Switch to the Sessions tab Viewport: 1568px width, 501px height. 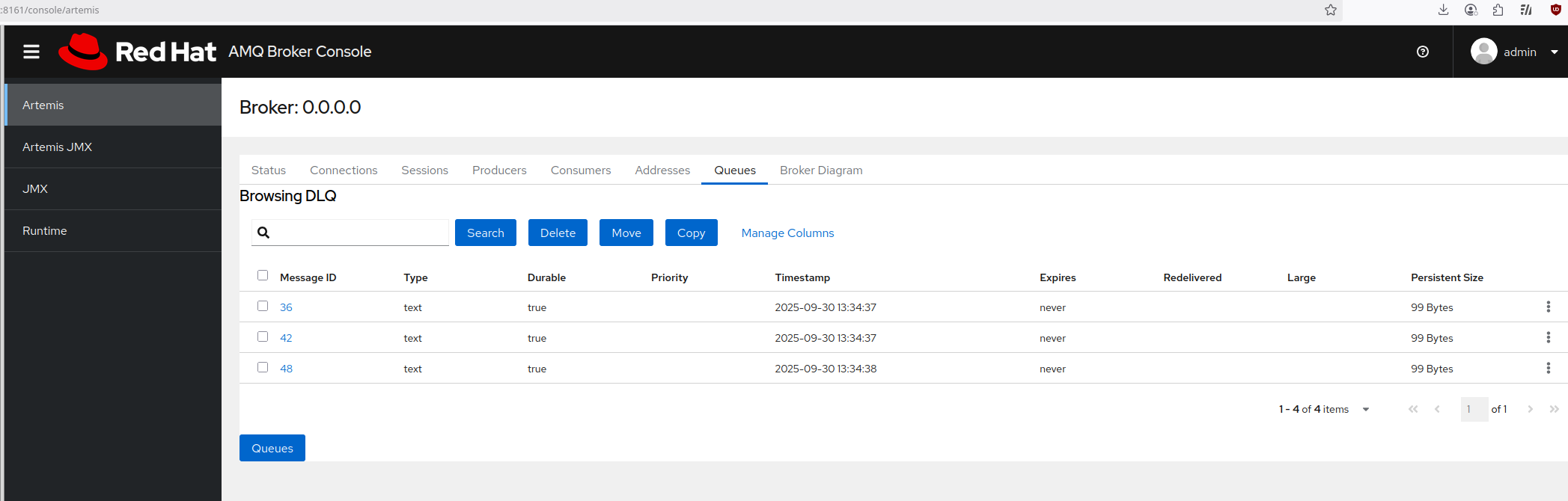coord(424,170)
